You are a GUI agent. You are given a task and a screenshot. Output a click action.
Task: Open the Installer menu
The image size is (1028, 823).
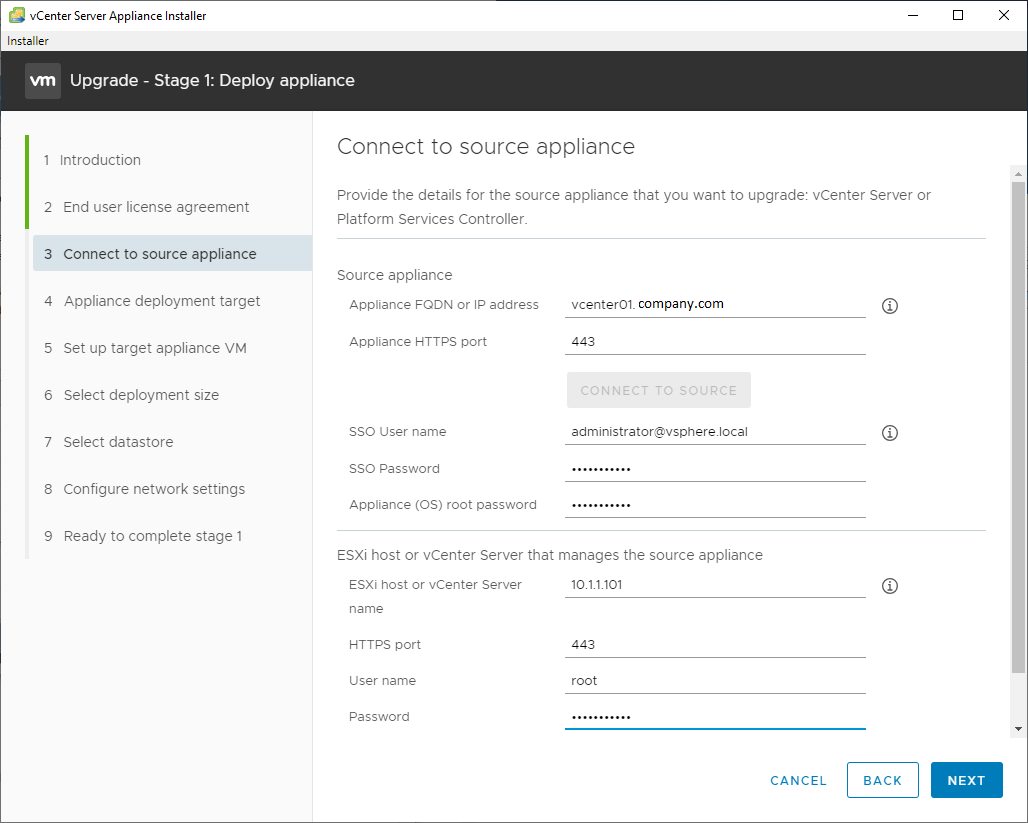[28, 41]
